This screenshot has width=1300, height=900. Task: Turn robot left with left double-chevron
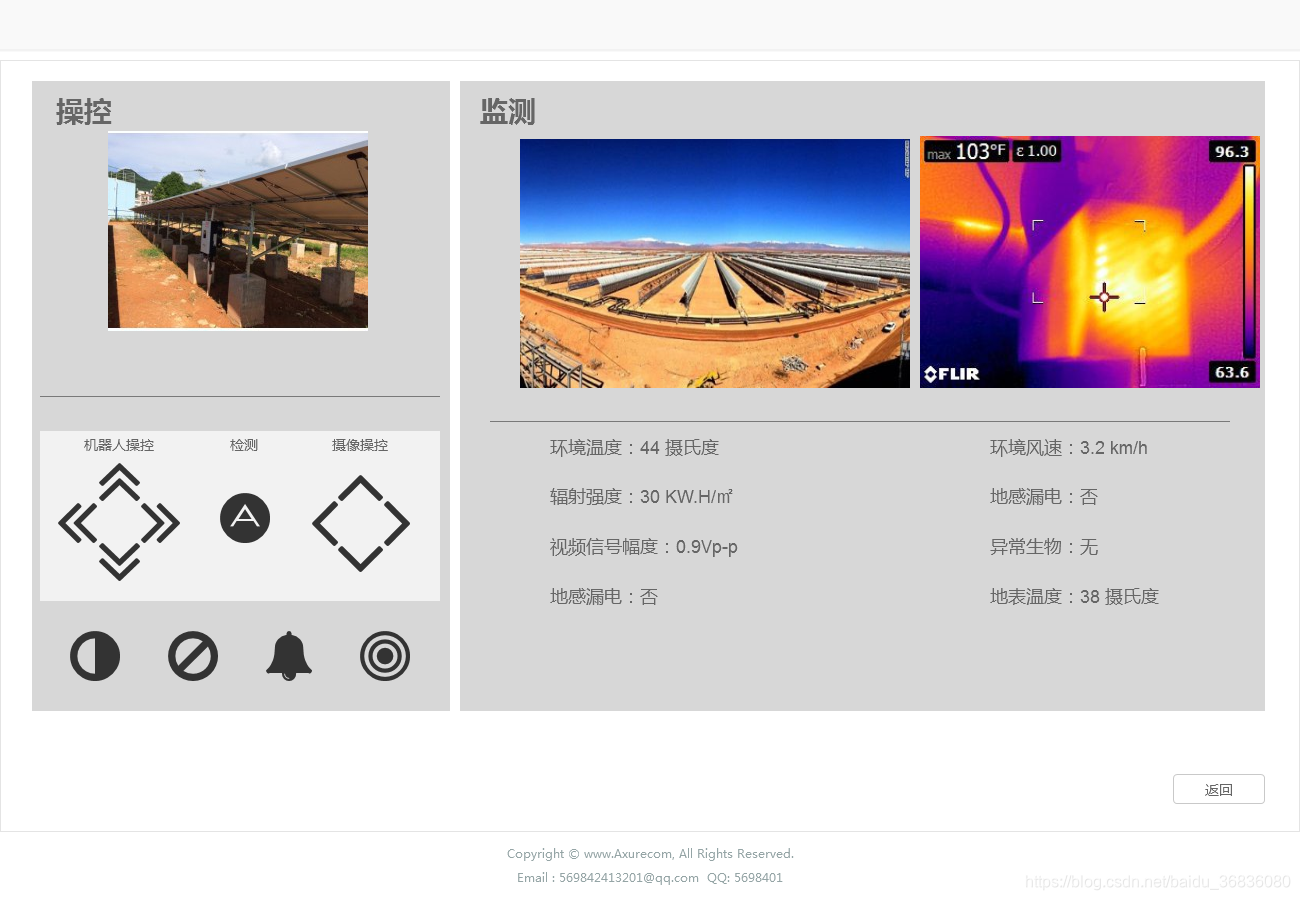78,523
